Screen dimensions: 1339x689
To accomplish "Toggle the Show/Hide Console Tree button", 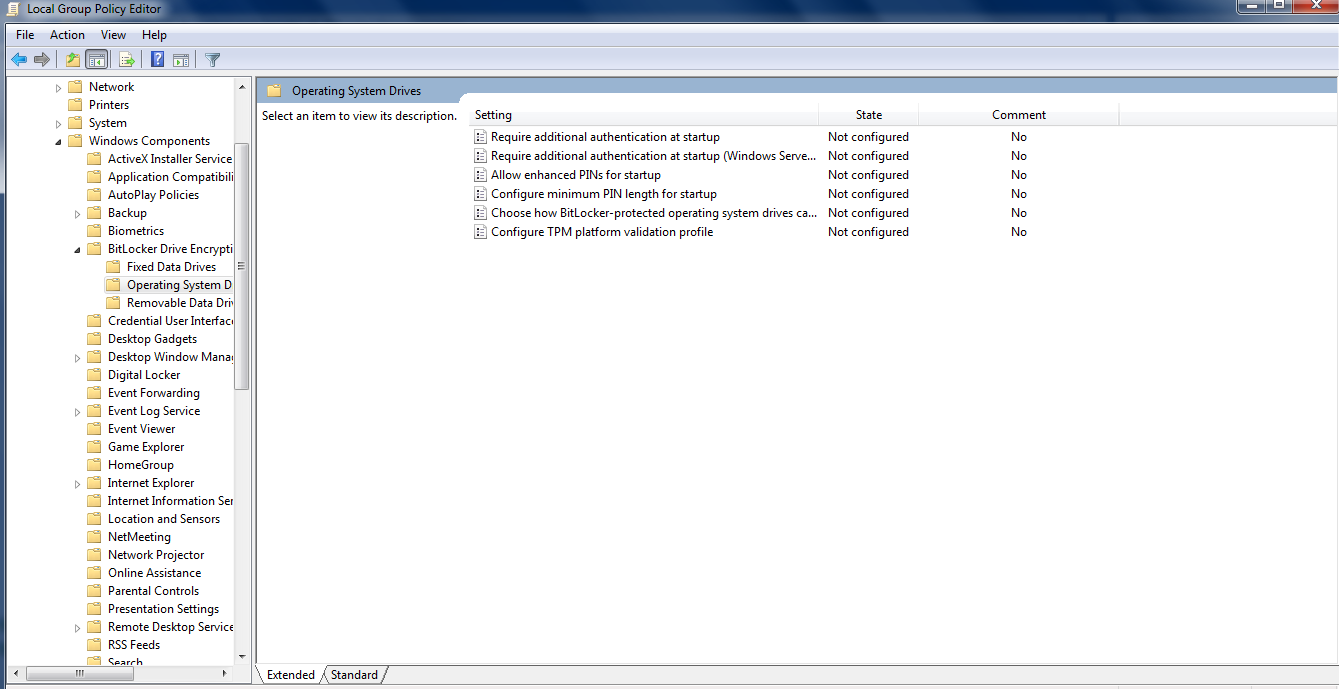I will (97, 60).
